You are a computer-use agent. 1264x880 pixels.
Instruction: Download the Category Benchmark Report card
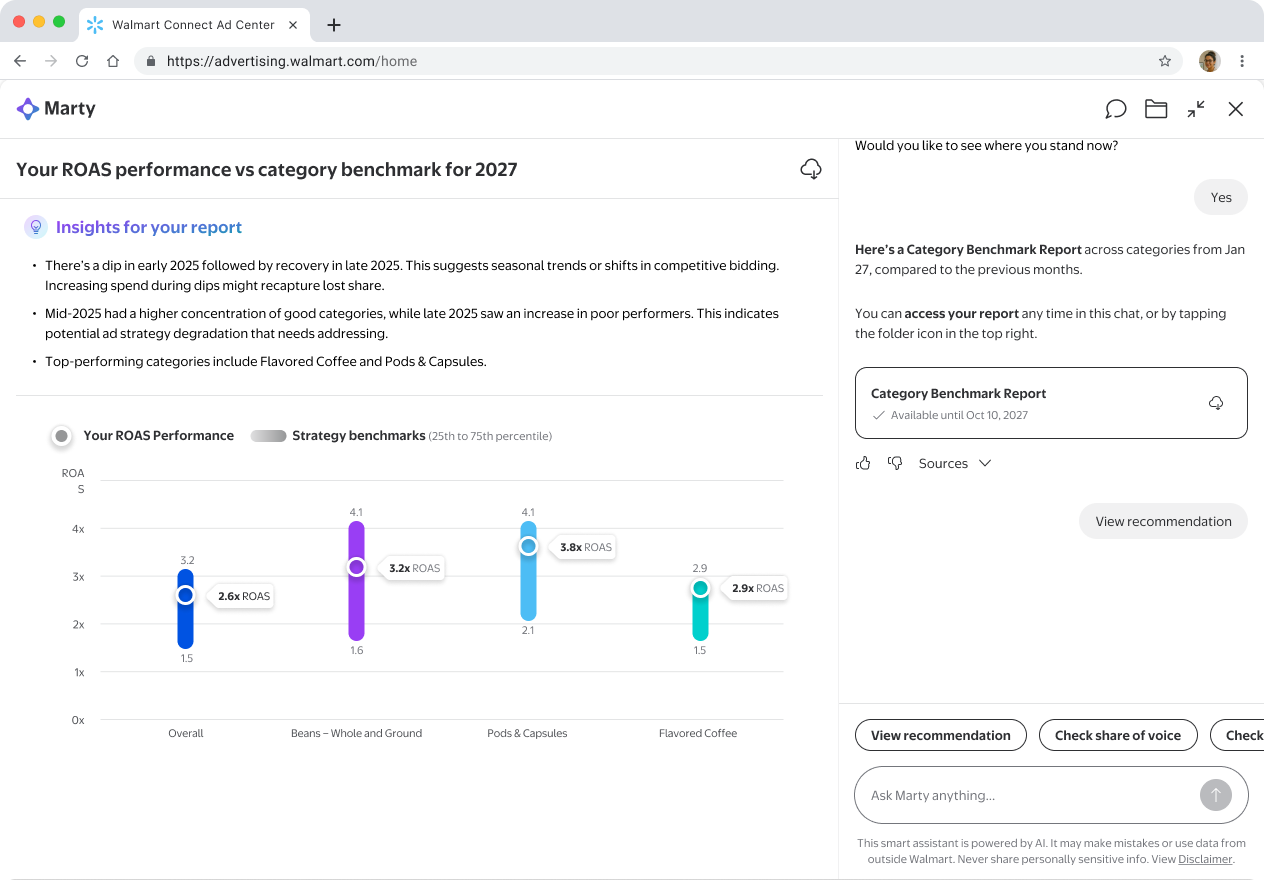[x=1216, y=403]
